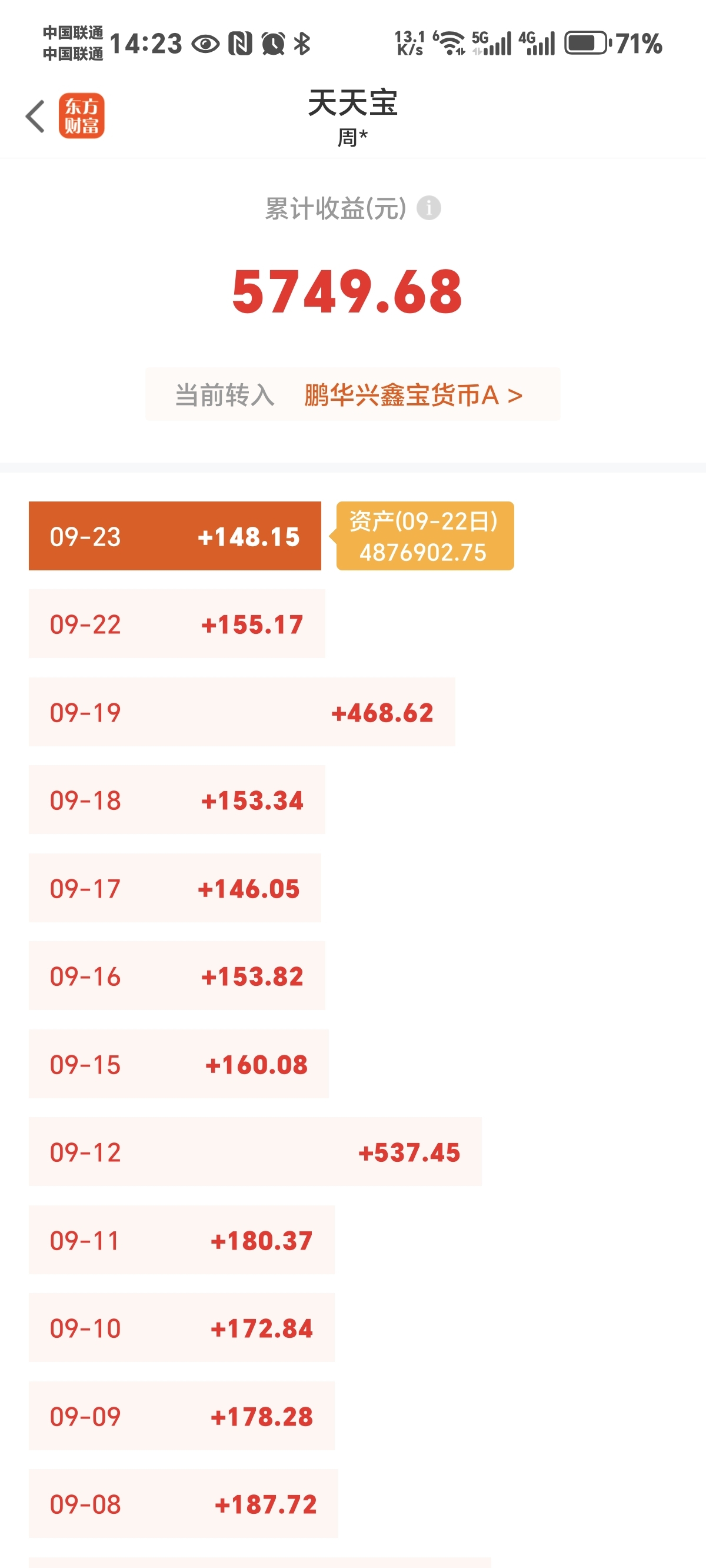The width and height of the screenshot is (706, 1568).
Task: Tap the 天天宝 page title
Action: (x=352, y=102)
